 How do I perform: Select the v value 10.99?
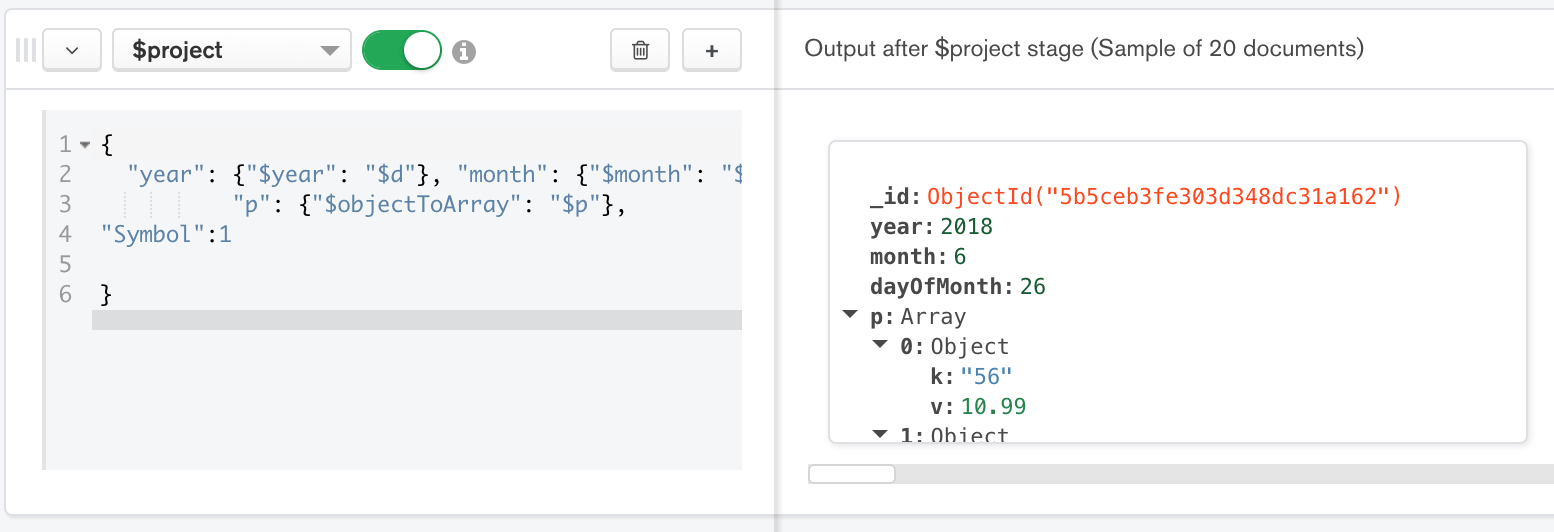(x=993, y=406)
